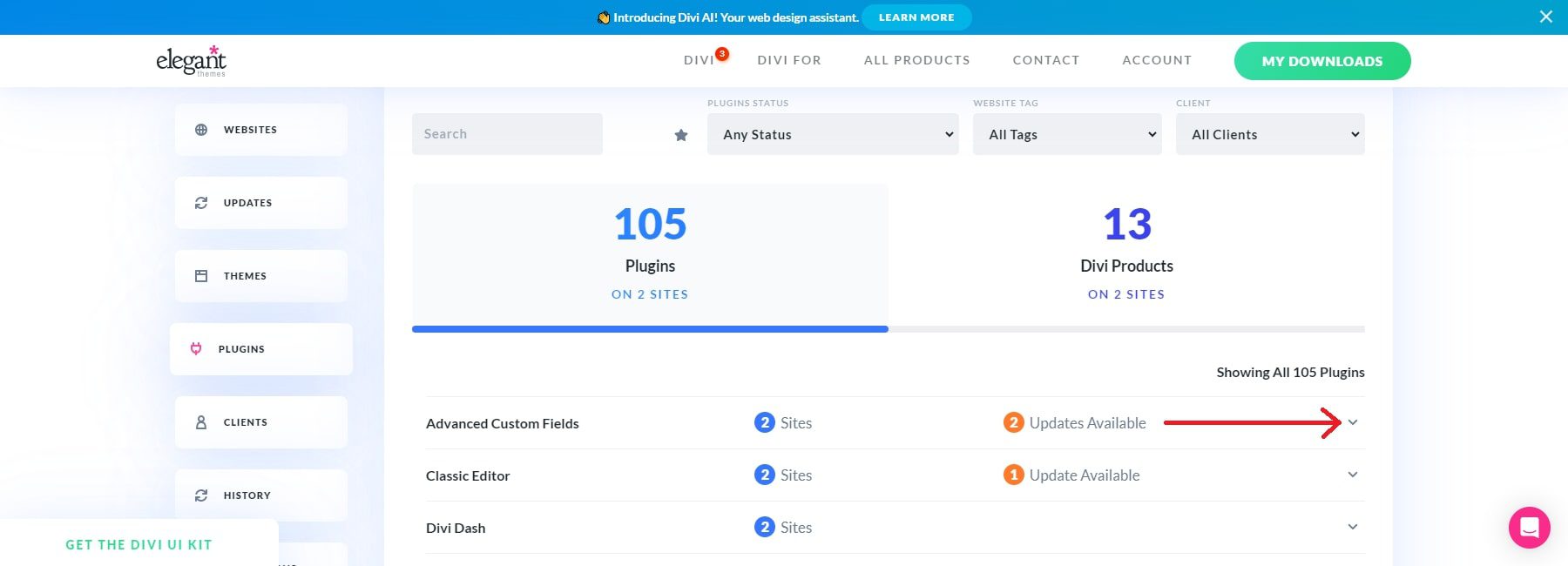Open the Client dropdown
This screenshot has width=1568, height=566.
(x=1270, y=134)
